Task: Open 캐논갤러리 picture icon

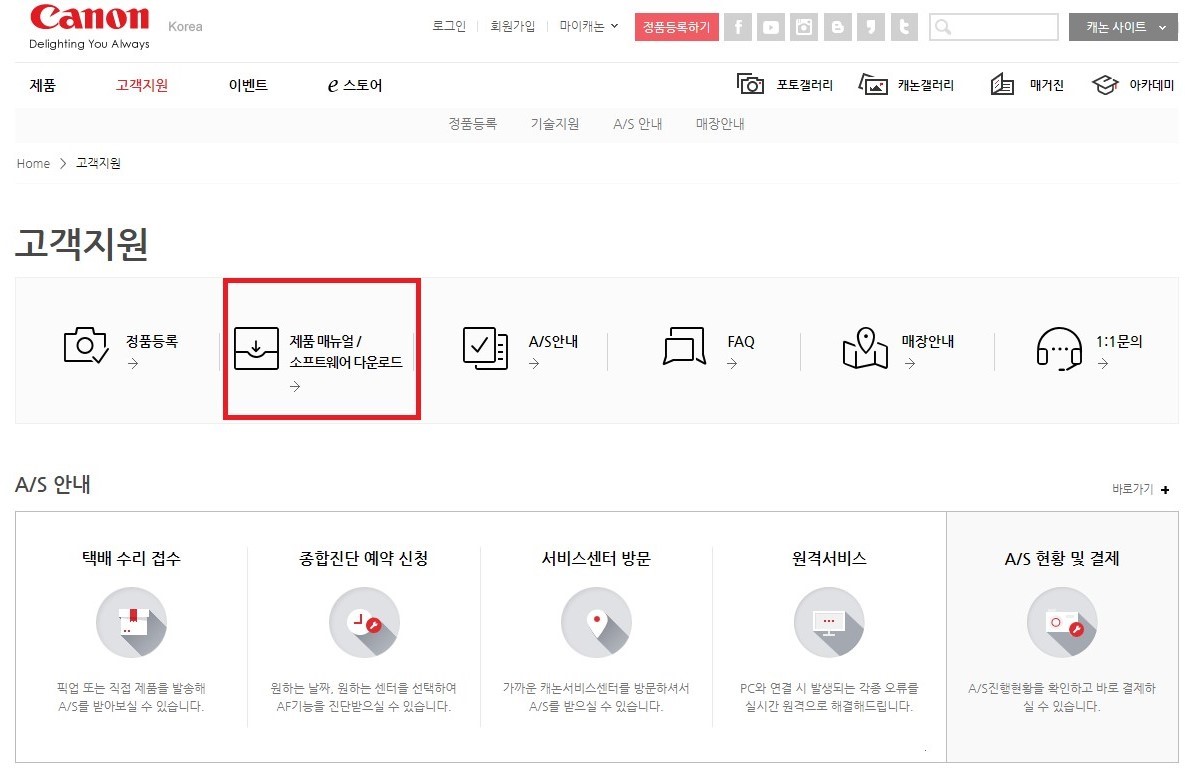Action: pos(873,84)
